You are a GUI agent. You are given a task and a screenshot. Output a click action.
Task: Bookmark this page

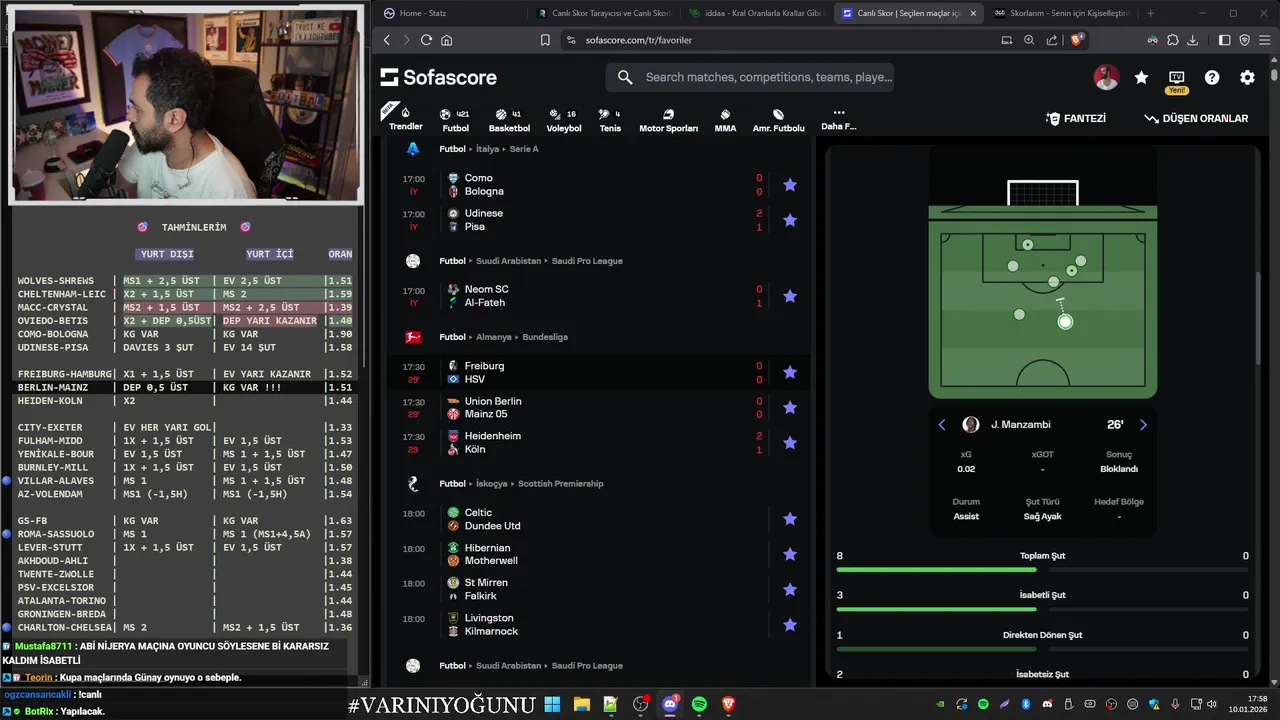point(545,40)
